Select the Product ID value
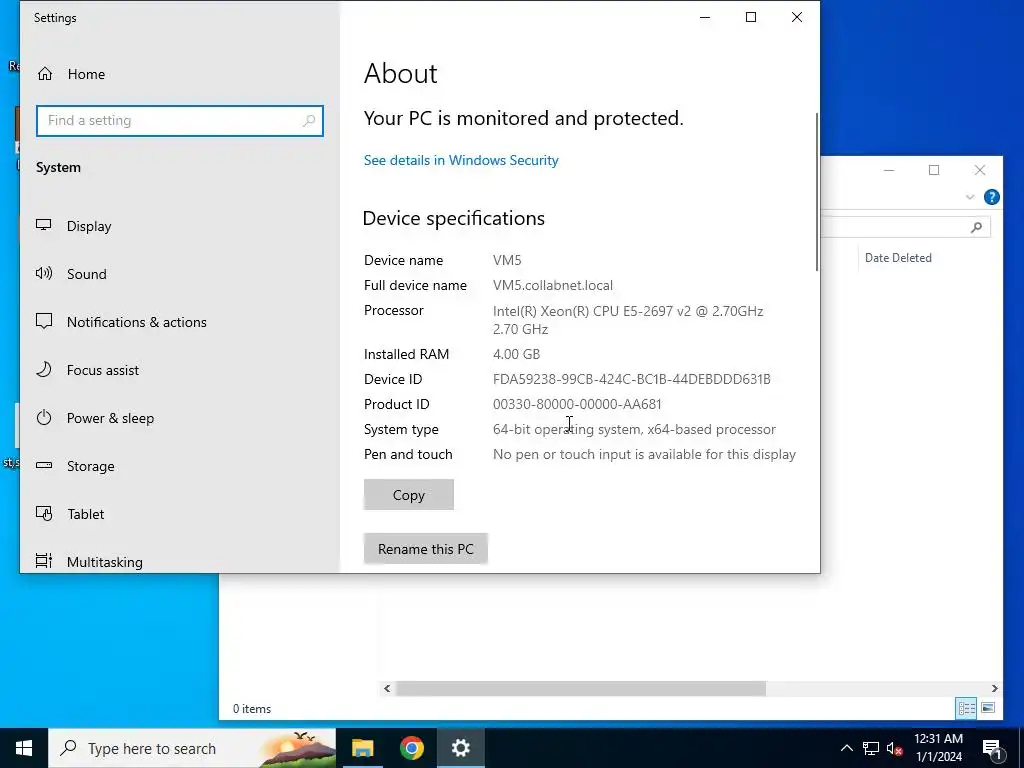This screenshot has height=768, width=1024. point(577,404)
